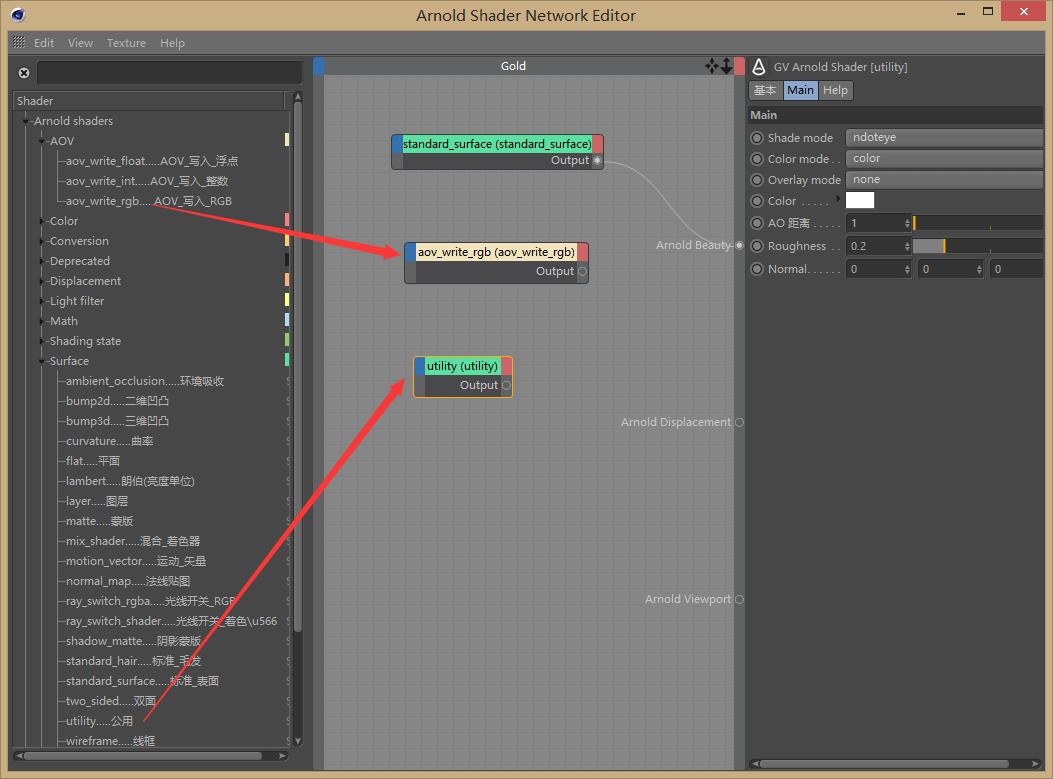Open the Edit menu

(x=44, y=43)
